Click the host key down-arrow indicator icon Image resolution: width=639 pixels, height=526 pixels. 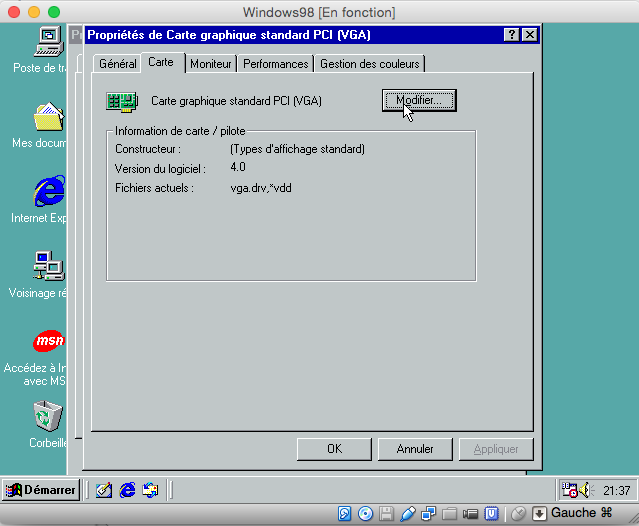(539, 514)
